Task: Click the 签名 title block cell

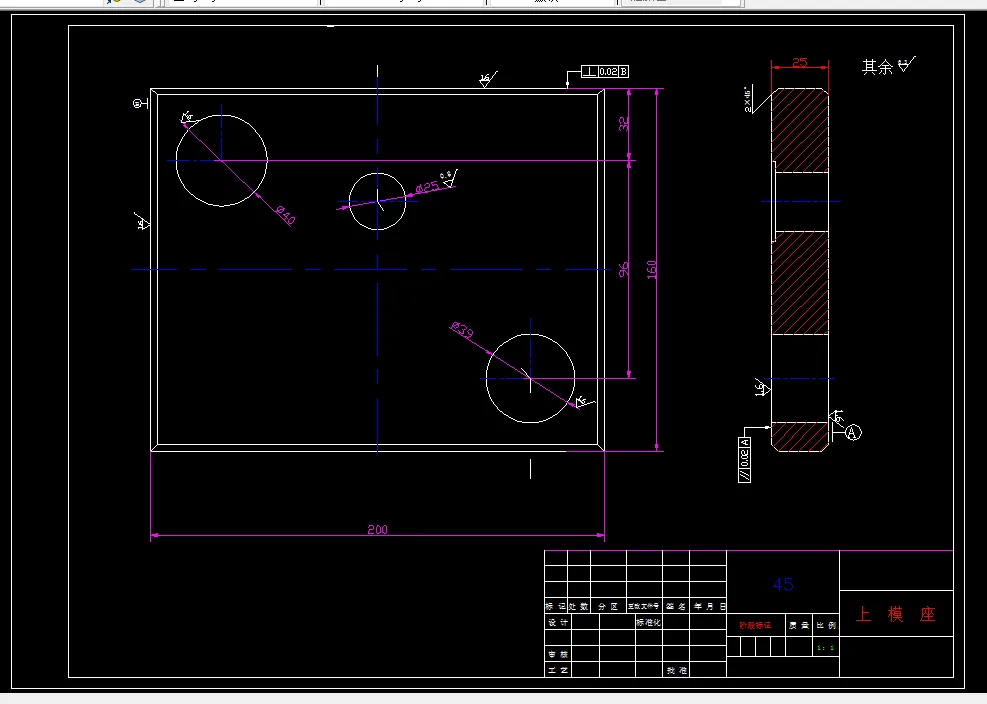Action: (675, 606)
